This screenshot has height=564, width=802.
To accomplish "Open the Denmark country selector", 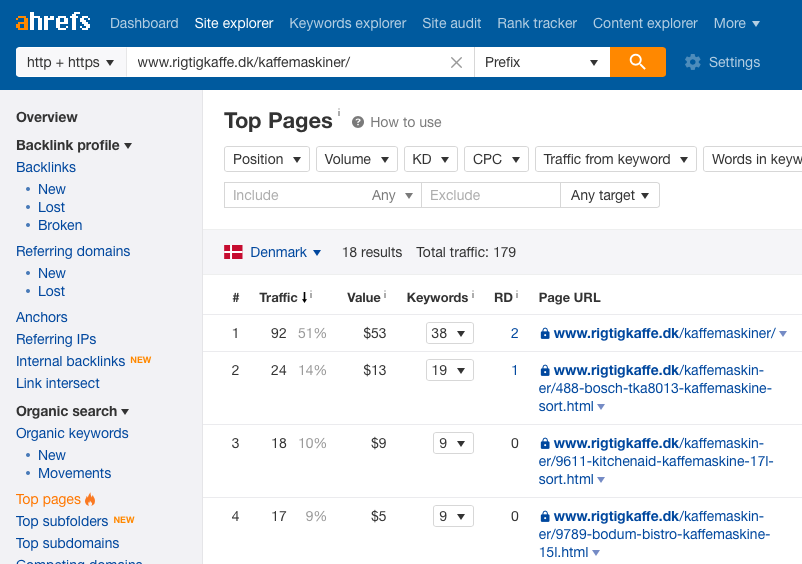I will (285, 252).
